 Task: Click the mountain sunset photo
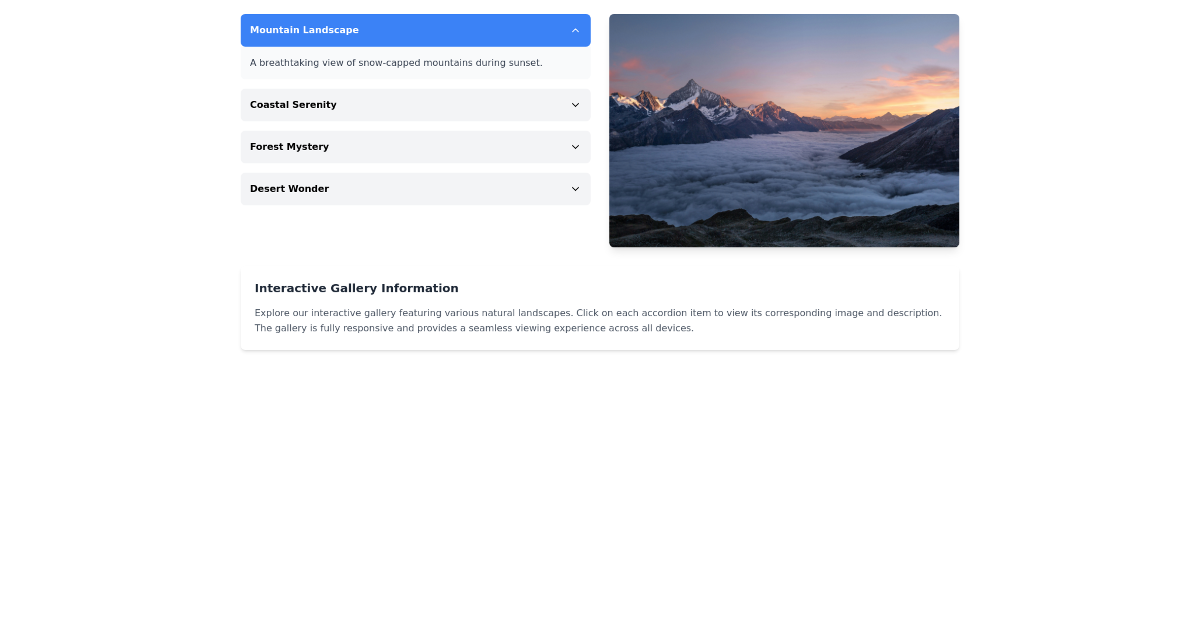pos(783,130)
